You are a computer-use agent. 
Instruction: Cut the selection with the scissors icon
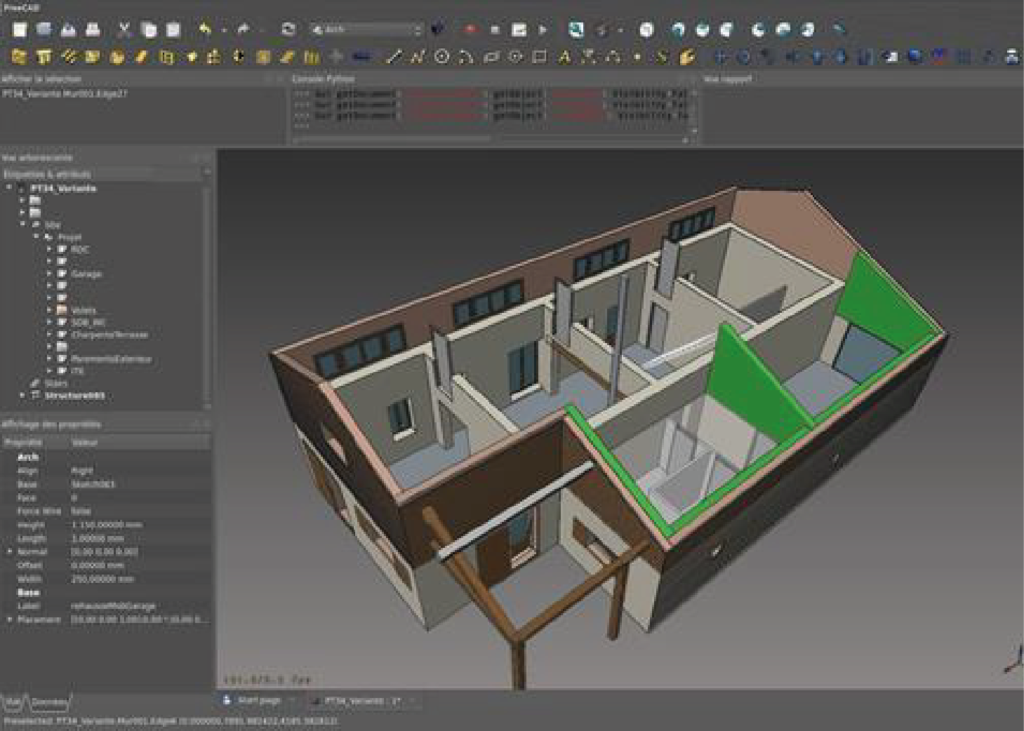(124, 29)
